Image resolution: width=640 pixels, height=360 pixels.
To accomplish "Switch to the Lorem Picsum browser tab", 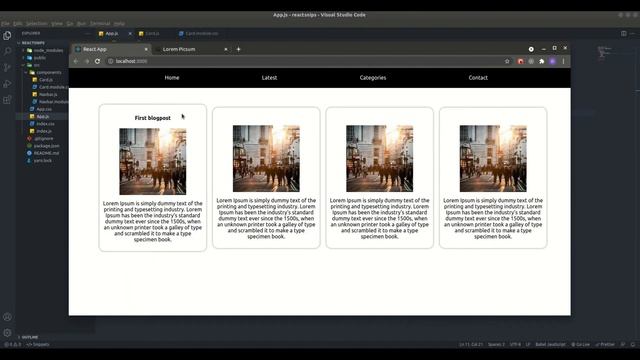I will click(x=191, y=49).
